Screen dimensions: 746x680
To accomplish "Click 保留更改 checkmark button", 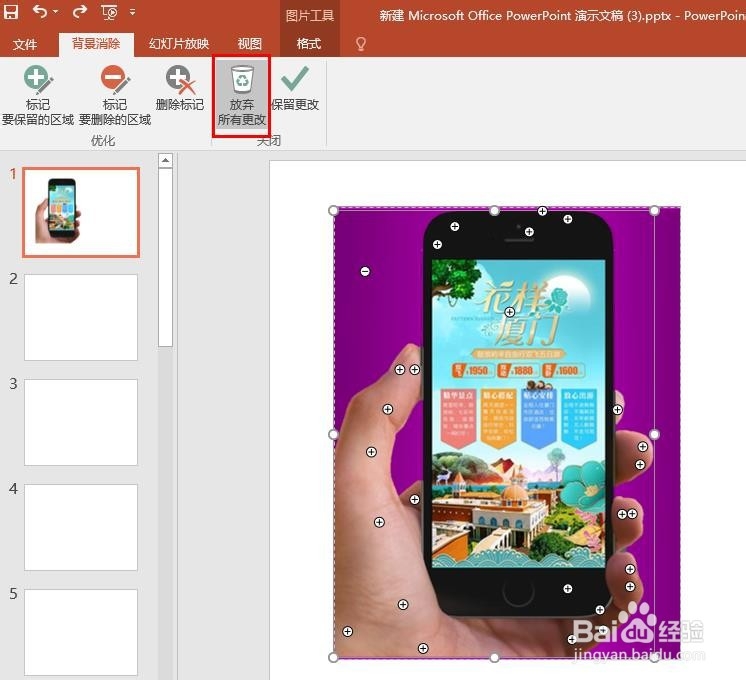I will coord(295,89).
